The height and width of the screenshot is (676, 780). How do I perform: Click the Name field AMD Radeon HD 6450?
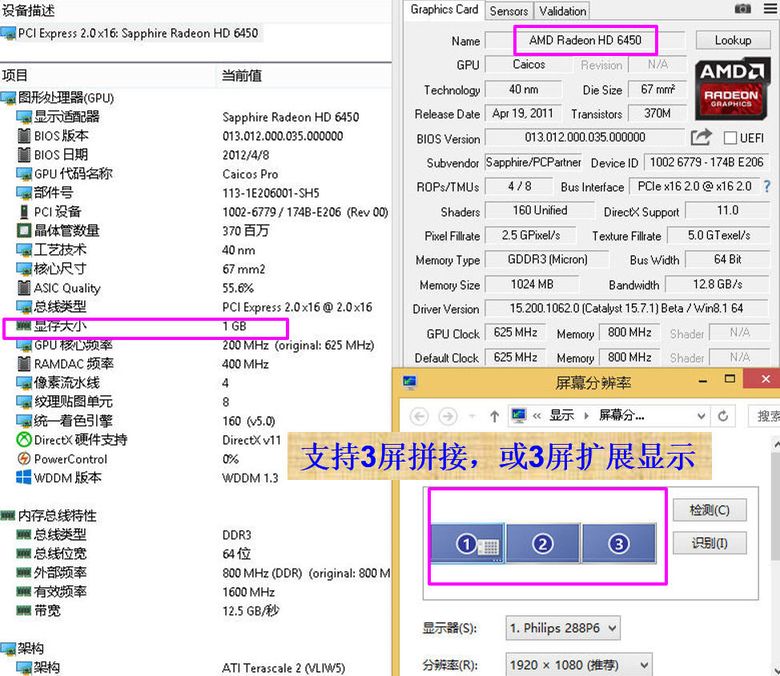[585, 40]
